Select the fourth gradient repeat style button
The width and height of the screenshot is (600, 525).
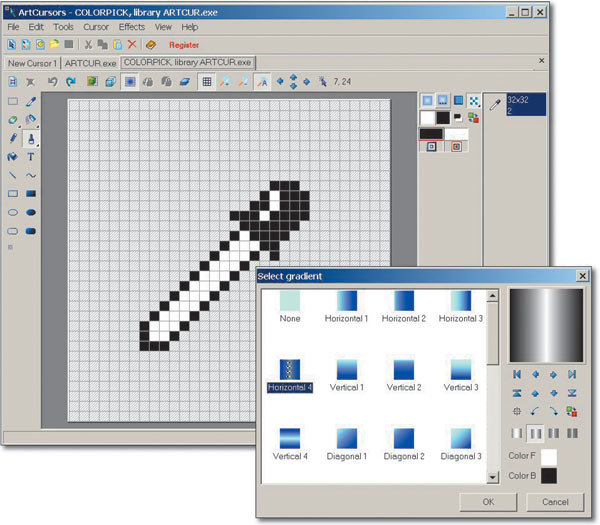pos(572,434)
